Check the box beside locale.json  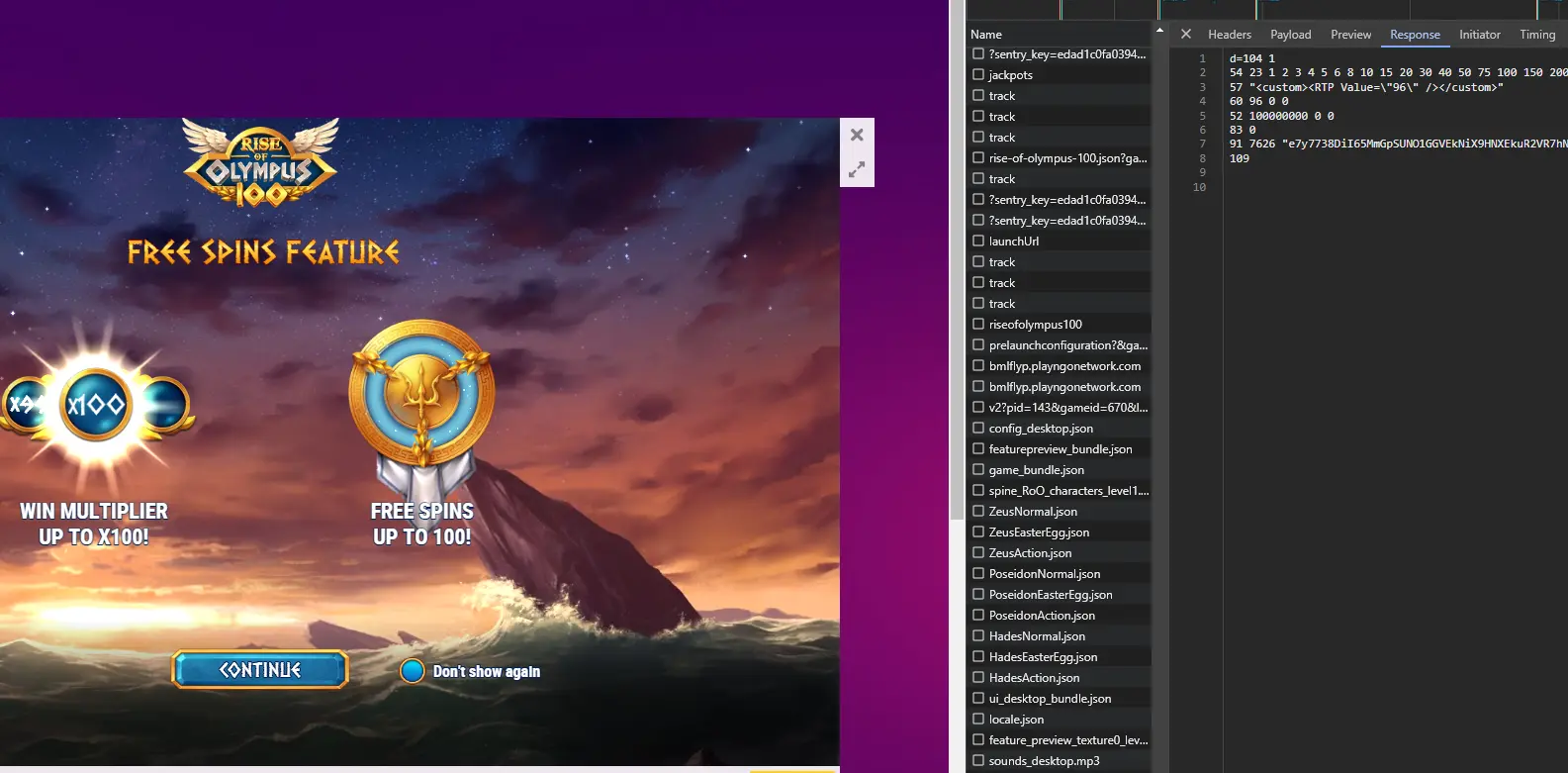(978, 719)
